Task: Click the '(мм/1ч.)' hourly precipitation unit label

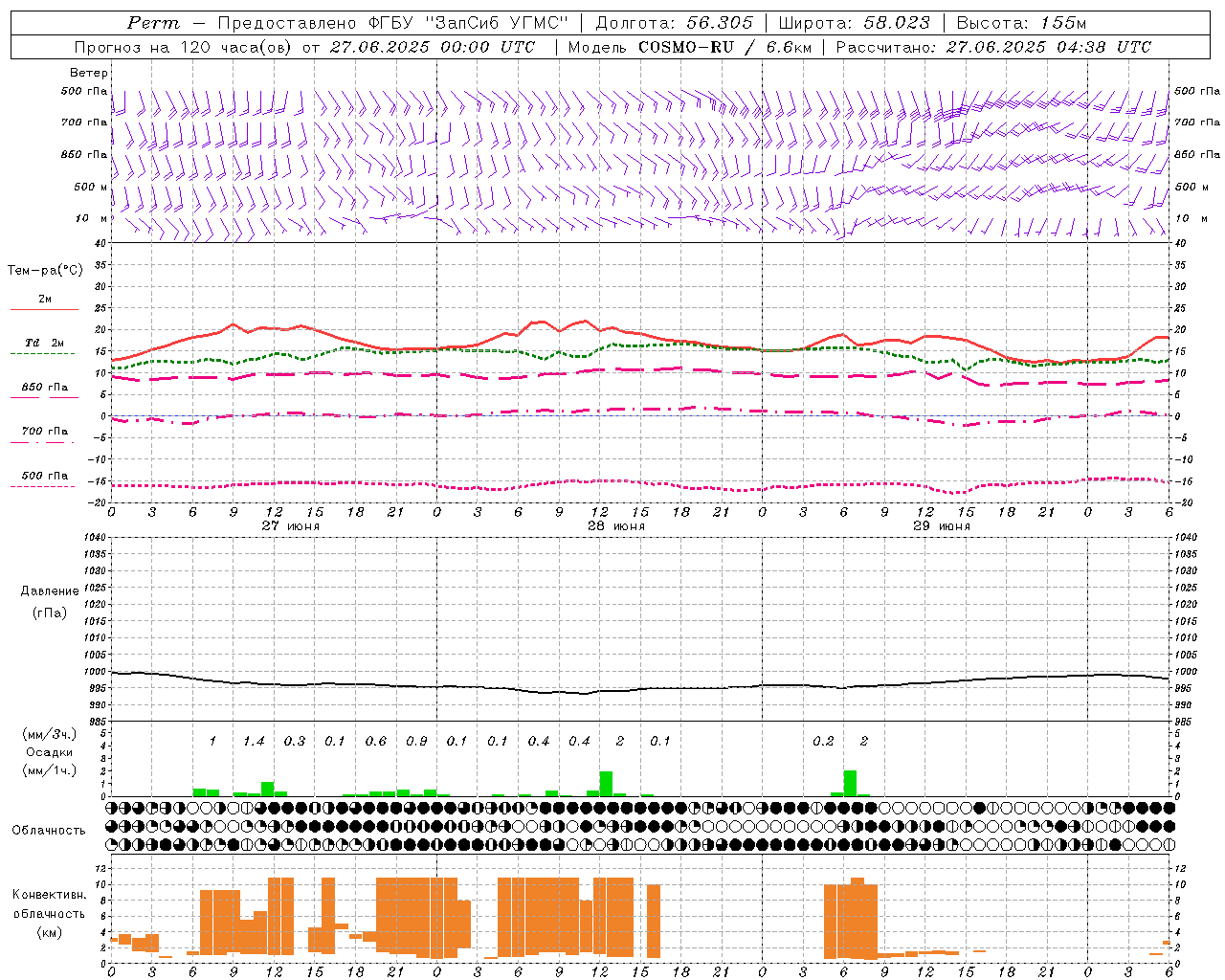Action: 50,770
